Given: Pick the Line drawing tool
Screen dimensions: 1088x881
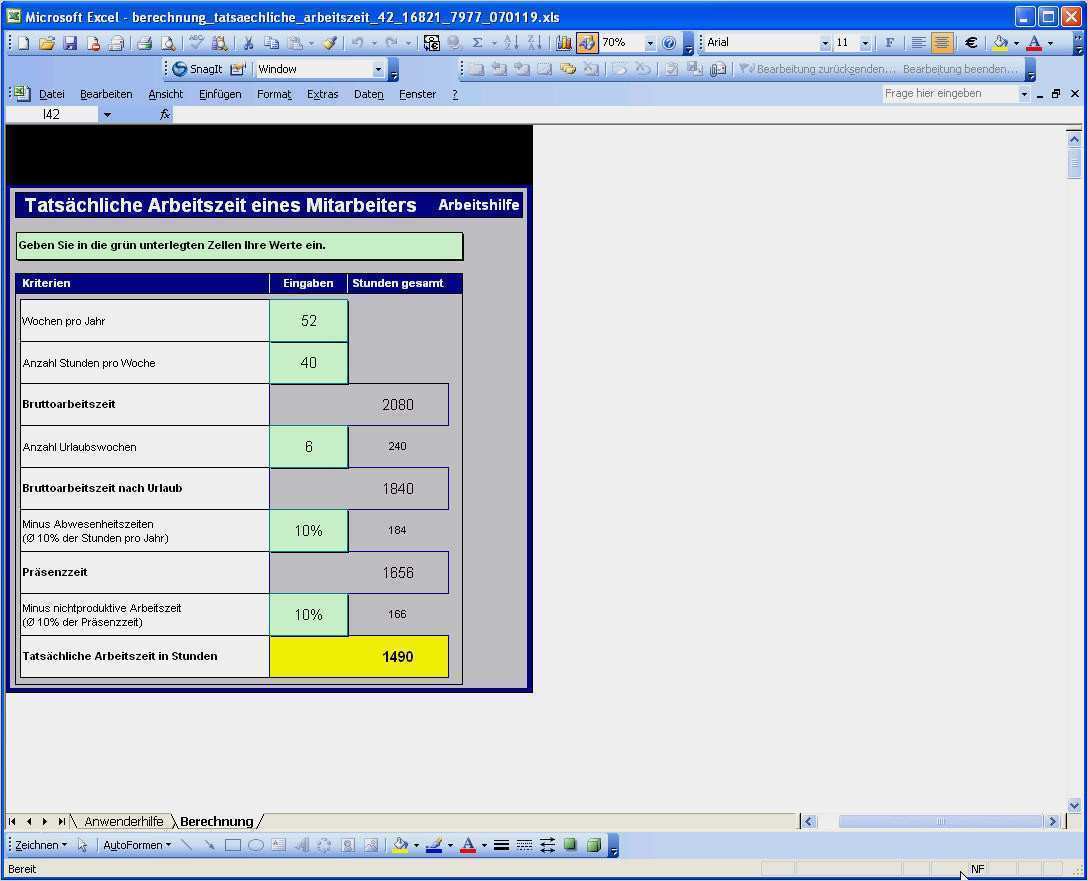Looking at the screenshot, I should (186, 845).
